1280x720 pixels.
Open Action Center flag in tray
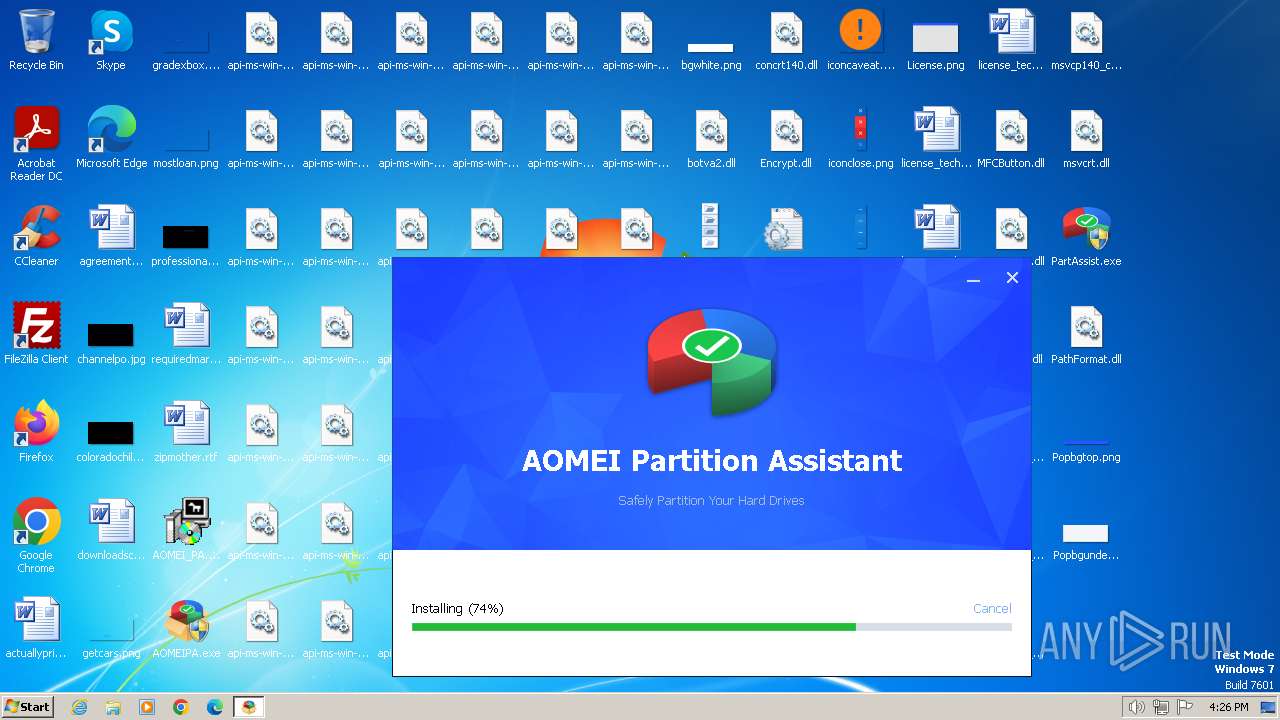coord(1185,707)
